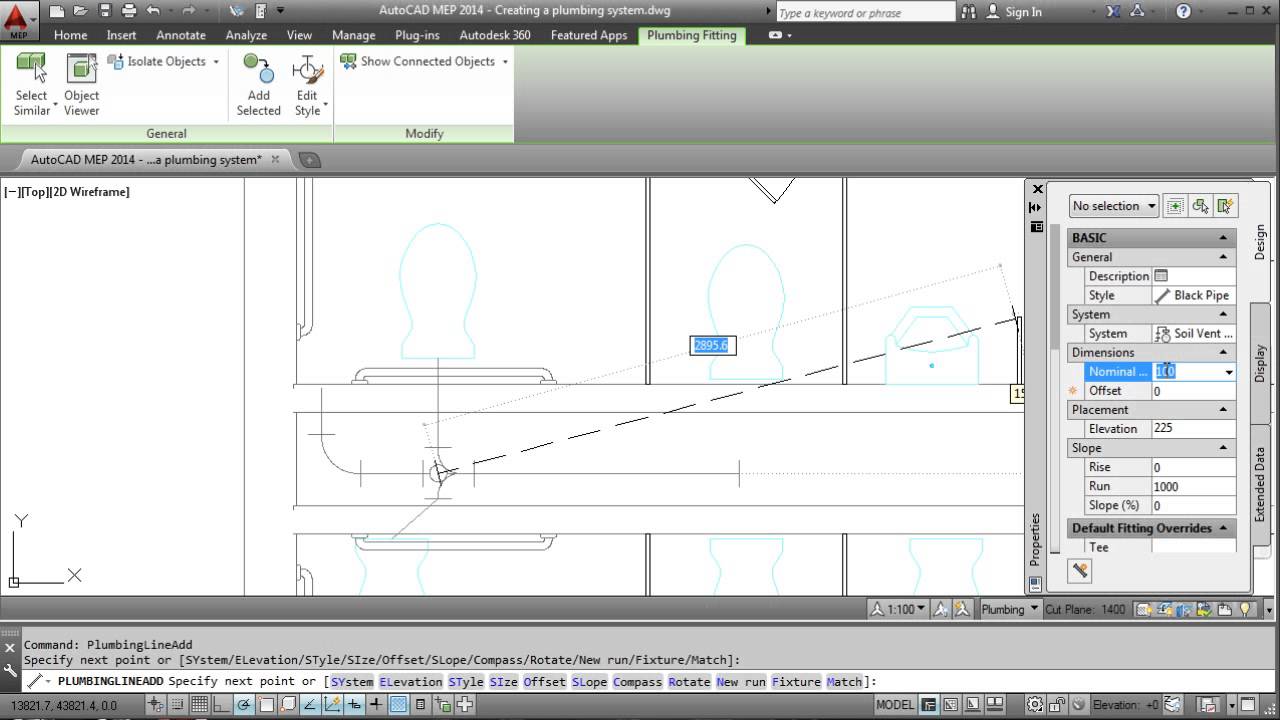Click the lightbulb isolate objects icon
The image size is (1280, 720).
pos(1245,609)
